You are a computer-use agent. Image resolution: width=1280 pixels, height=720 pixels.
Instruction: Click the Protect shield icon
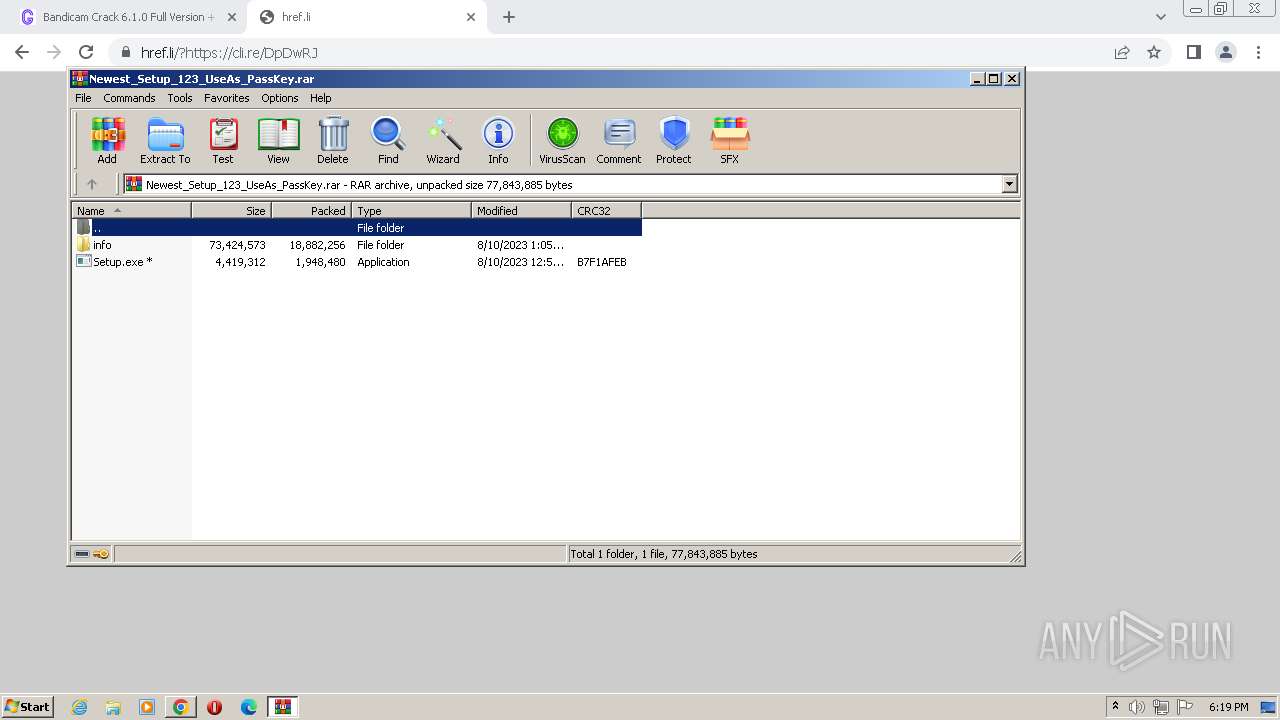[674, 140]
